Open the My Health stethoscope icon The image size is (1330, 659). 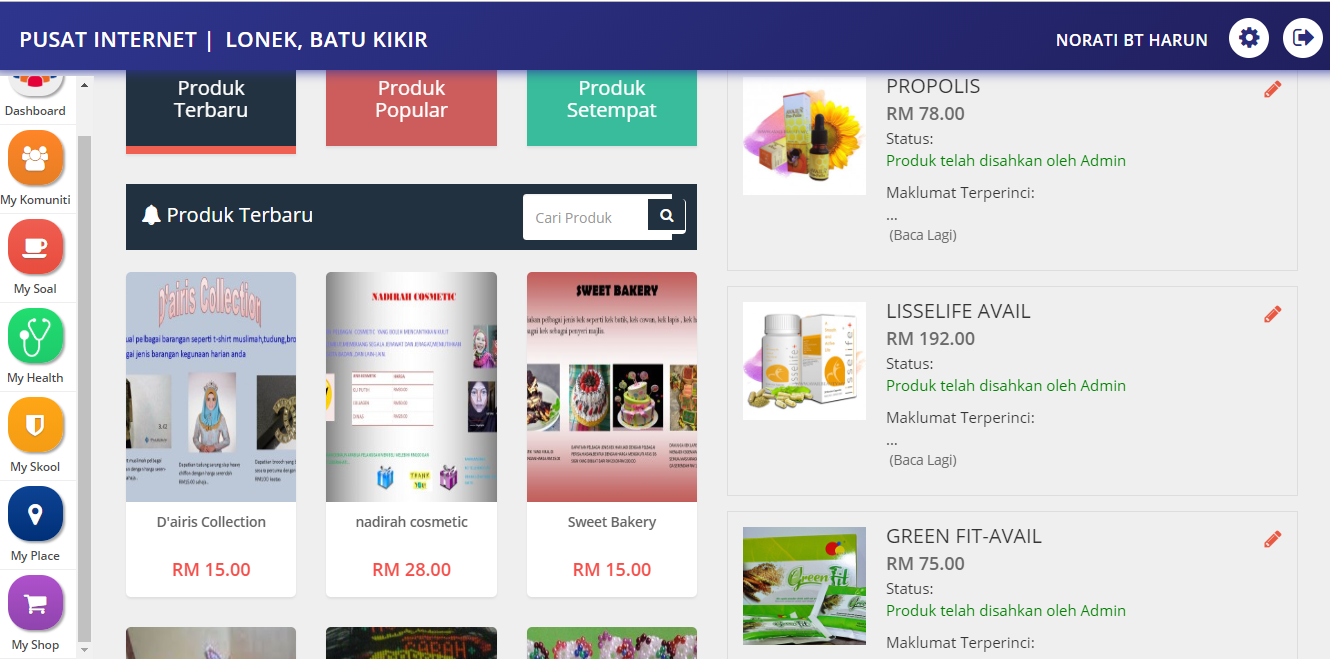click(x=36, y=336)
